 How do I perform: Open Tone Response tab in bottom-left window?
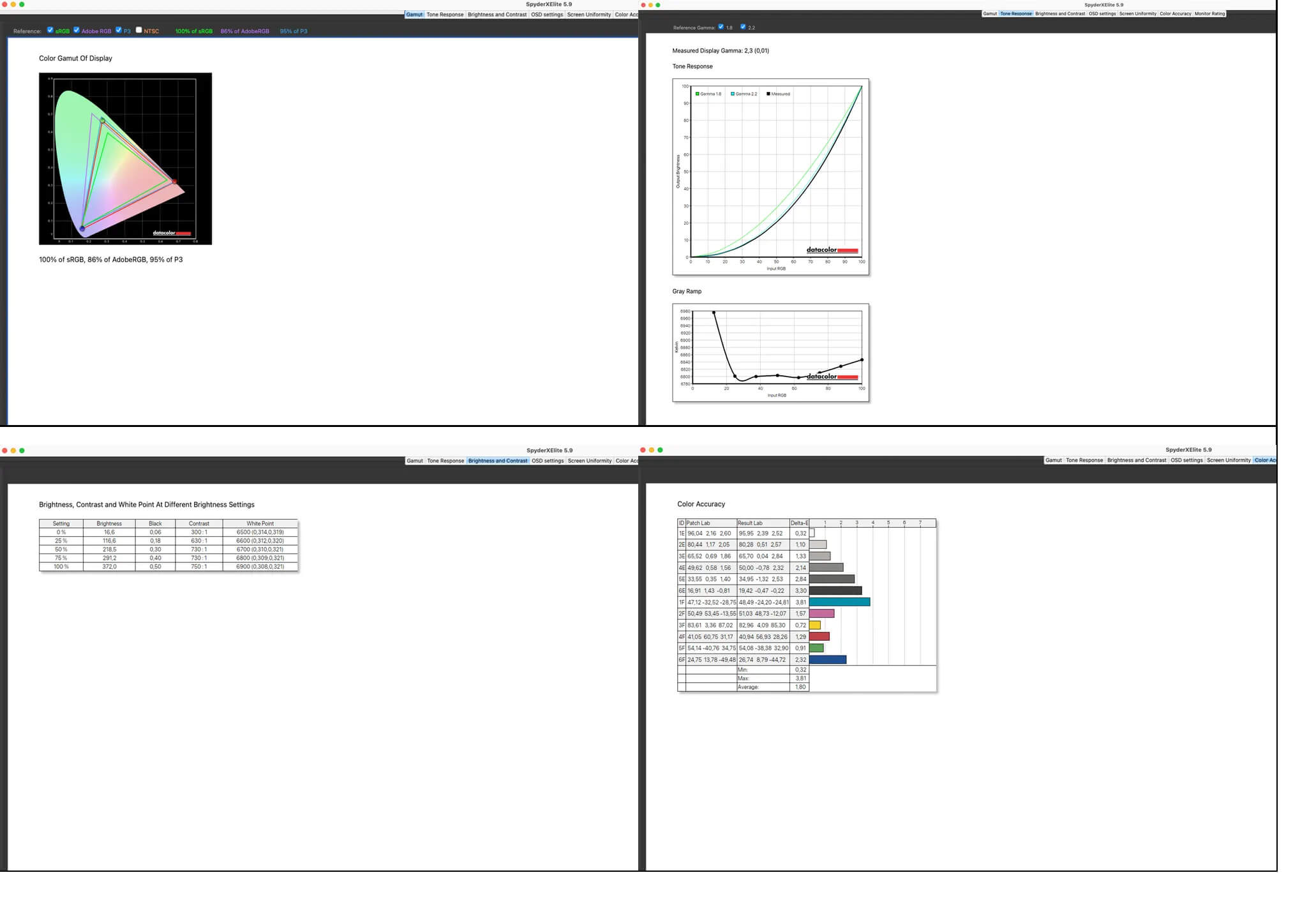click(445, 461)
